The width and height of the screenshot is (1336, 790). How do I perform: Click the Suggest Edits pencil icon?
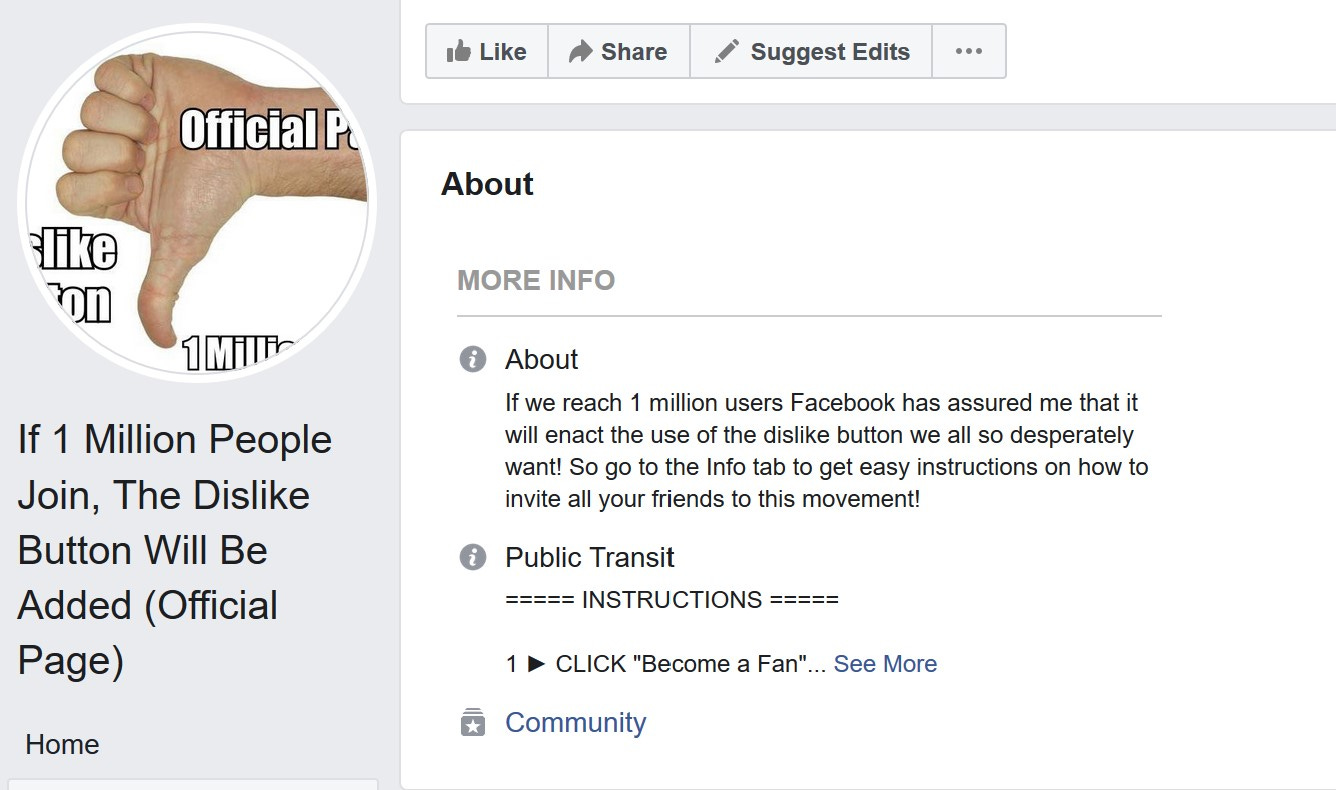[727, 52]
